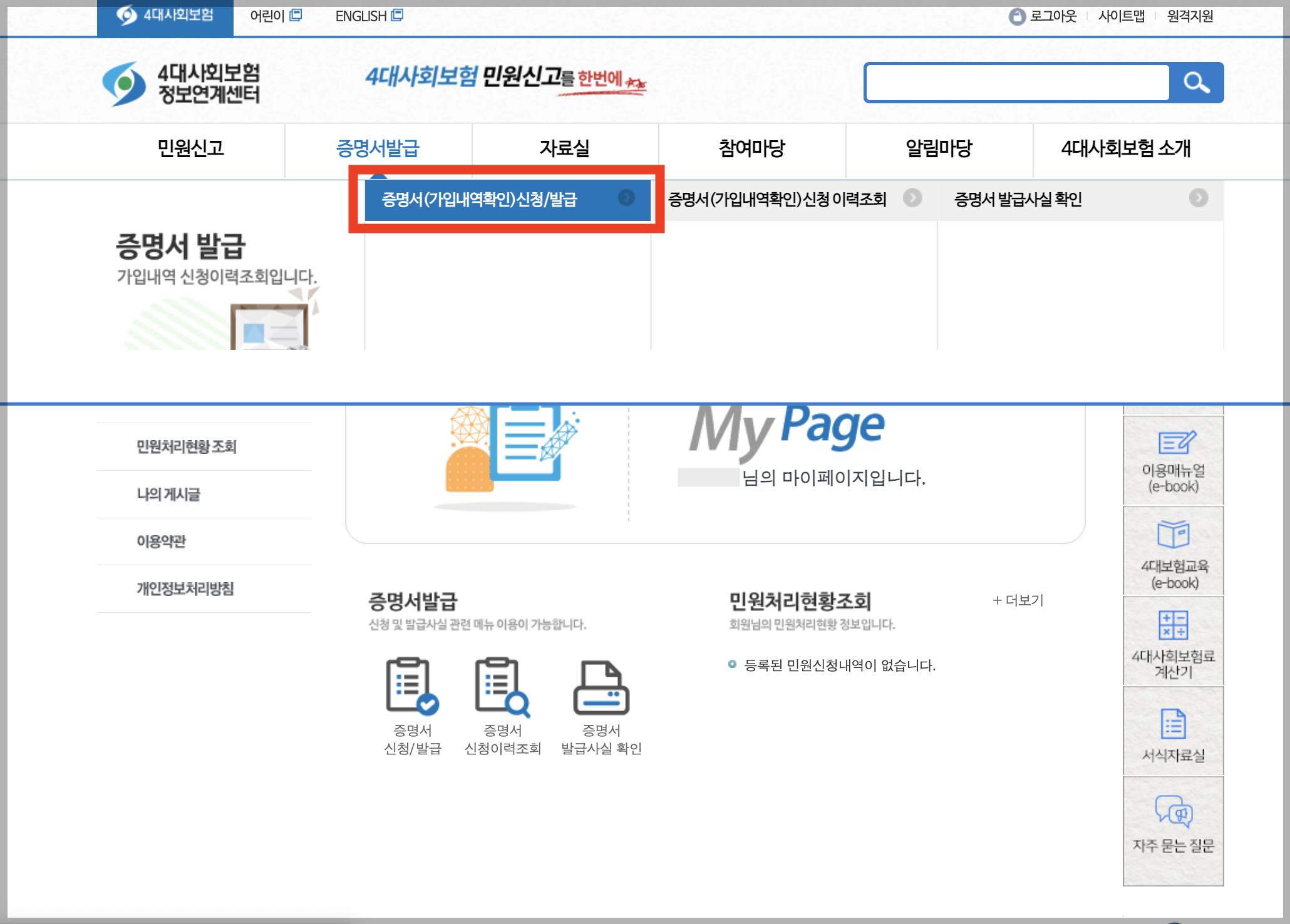The width and height of the screenshot is (1290, 924).
Task: Open 증명서 발급사실 확인 printer icon
Action: 601,687
